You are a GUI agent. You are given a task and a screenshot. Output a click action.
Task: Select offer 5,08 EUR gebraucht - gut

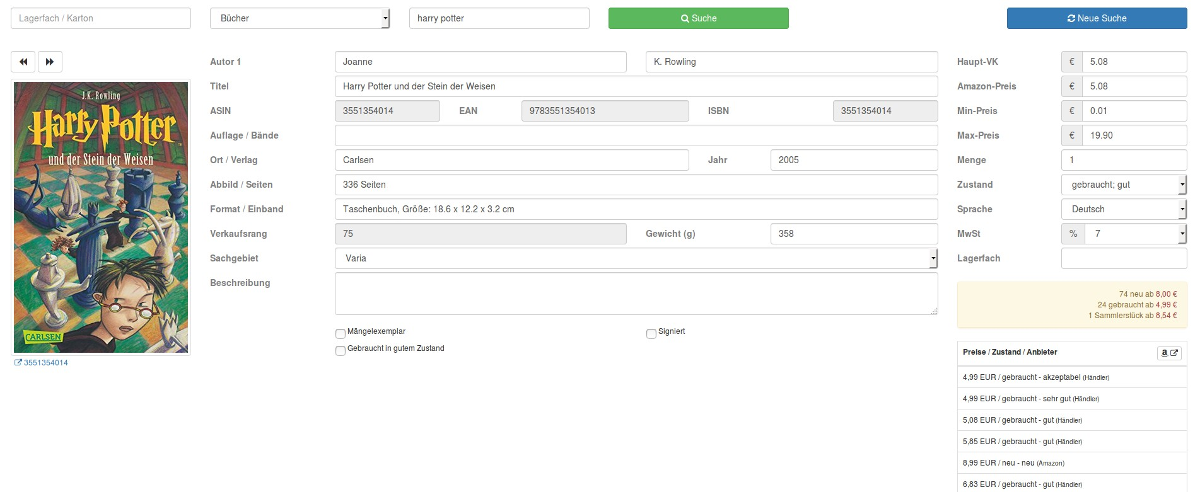pos(1072,420)
